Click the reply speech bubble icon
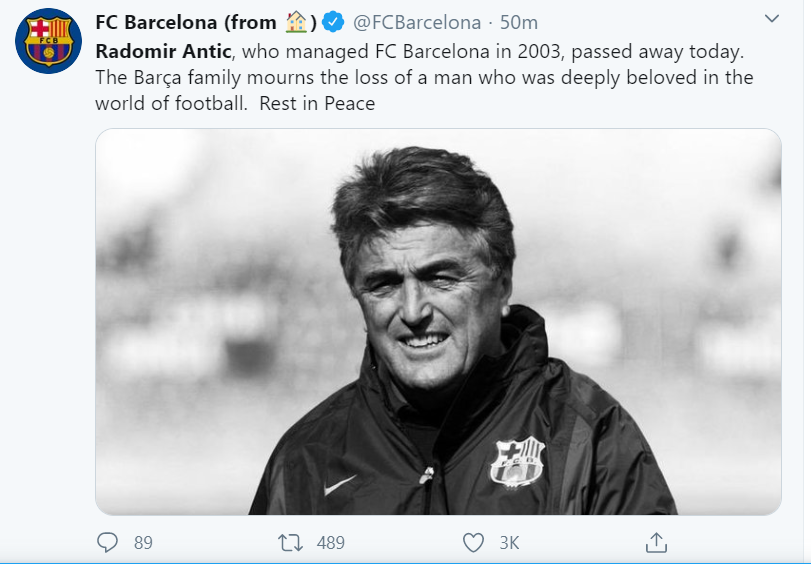811x564 pixels. coord(108,542)
